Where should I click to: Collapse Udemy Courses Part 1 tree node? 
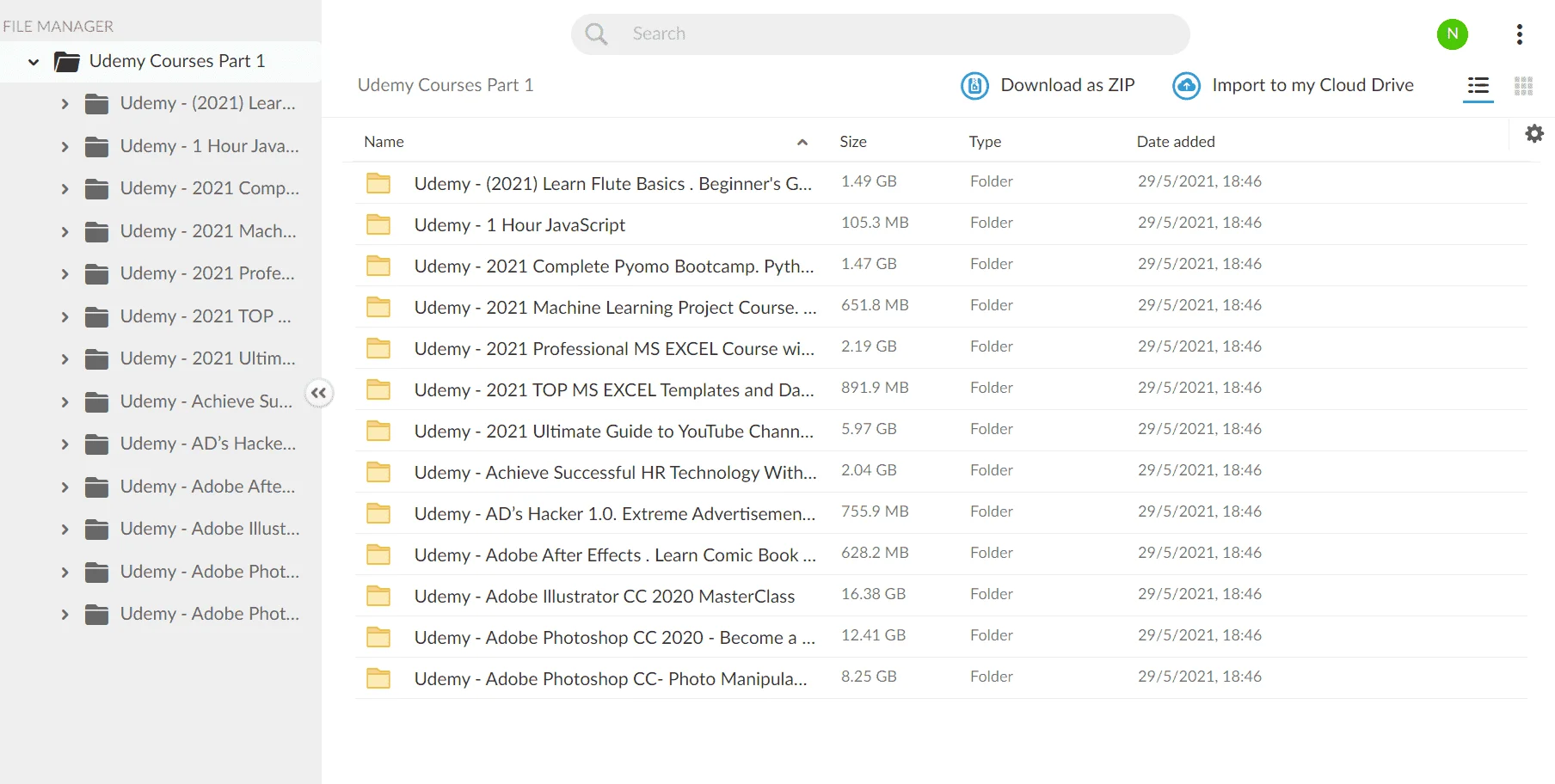(x=34, y=62)
